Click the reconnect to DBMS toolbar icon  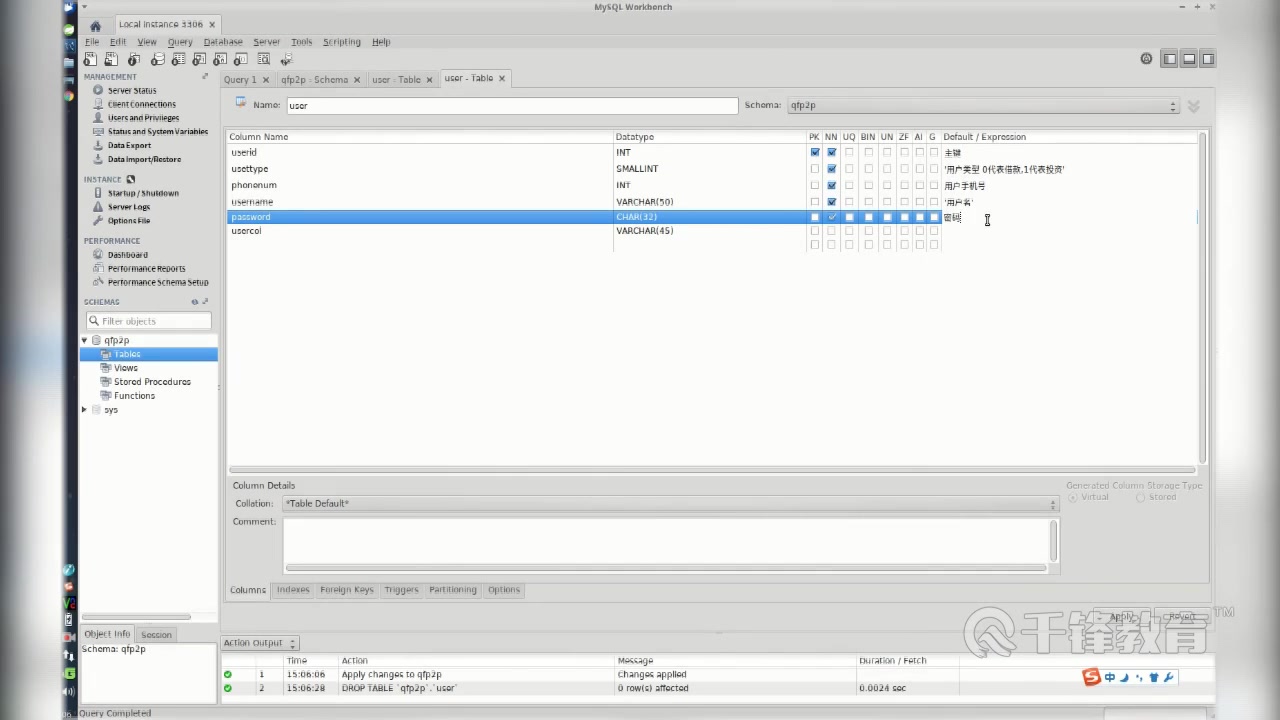click(286, 60)
